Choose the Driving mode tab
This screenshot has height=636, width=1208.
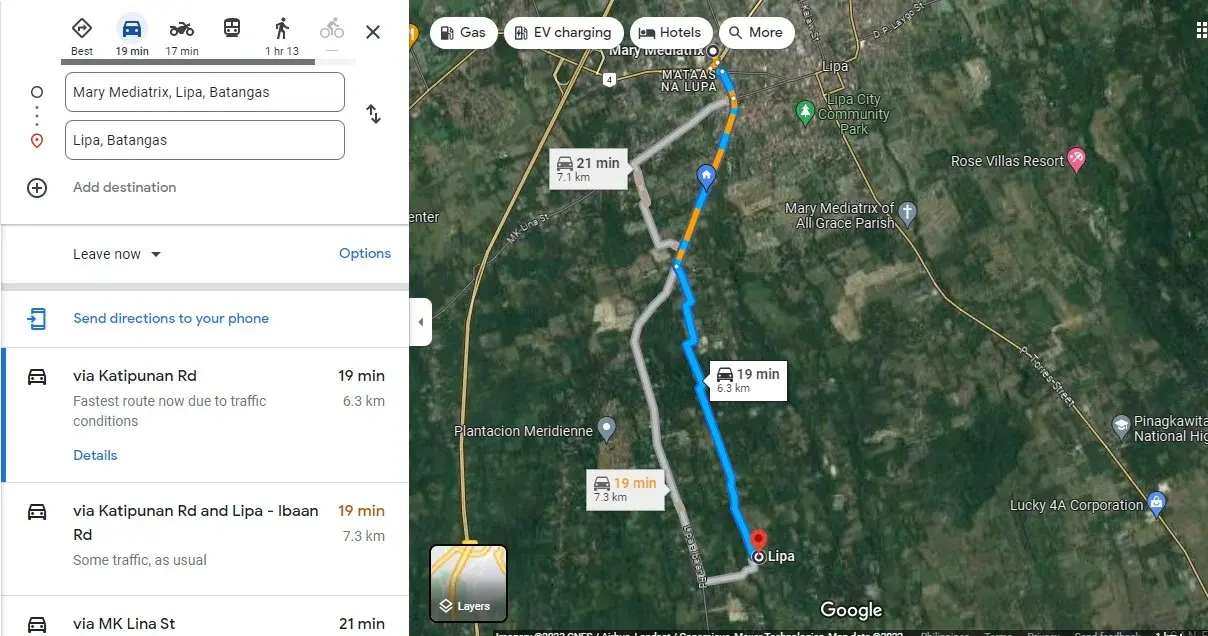point(131,36)
